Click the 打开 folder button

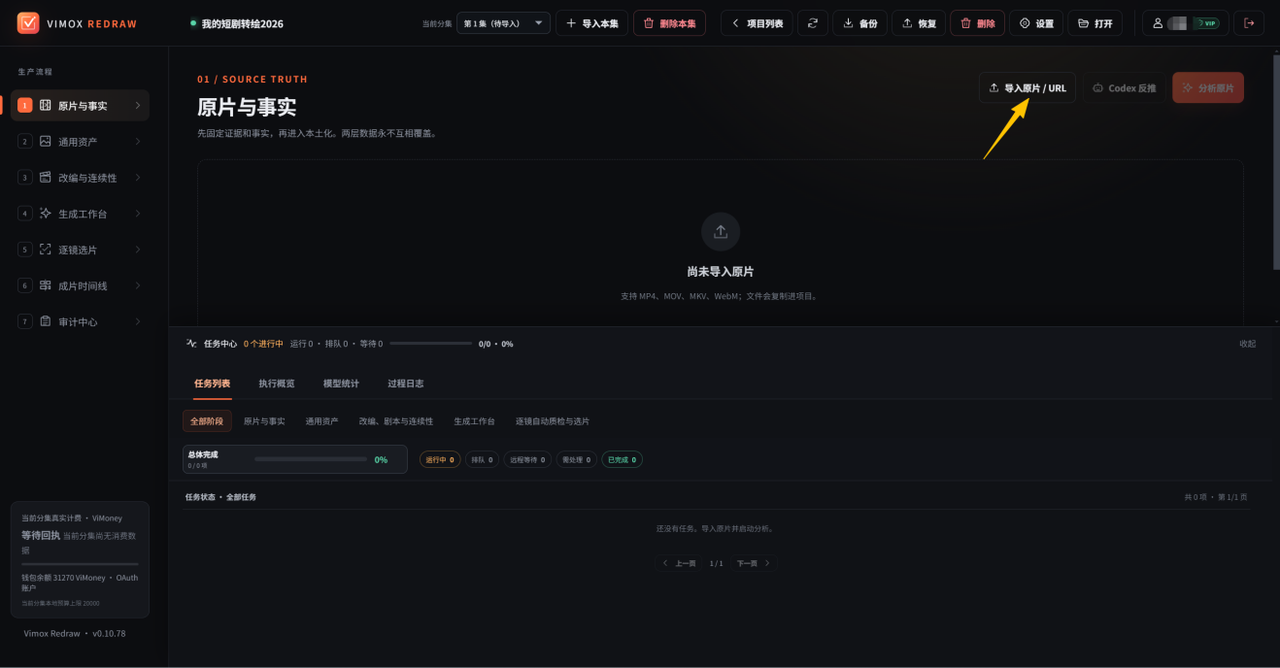coord(1095,23)
